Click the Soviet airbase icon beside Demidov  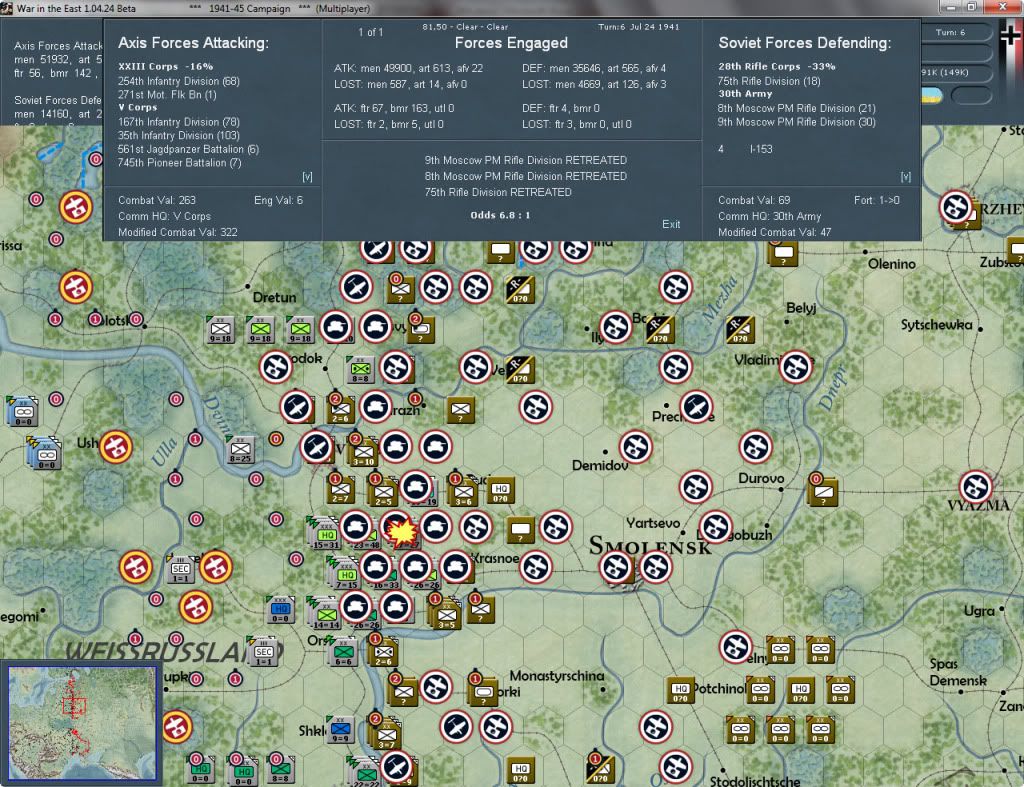(x=635, y=447)
